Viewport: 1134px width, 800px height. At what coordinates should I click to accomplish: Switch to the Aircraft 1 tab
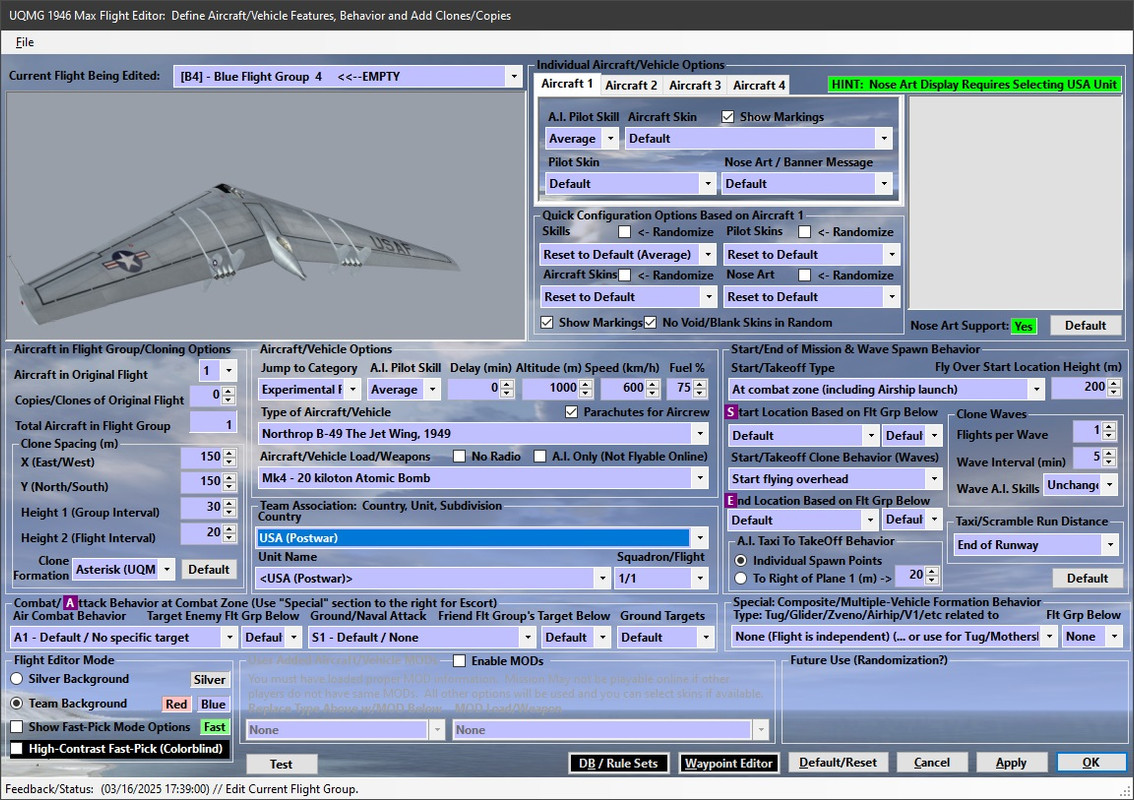pos(567,84)
